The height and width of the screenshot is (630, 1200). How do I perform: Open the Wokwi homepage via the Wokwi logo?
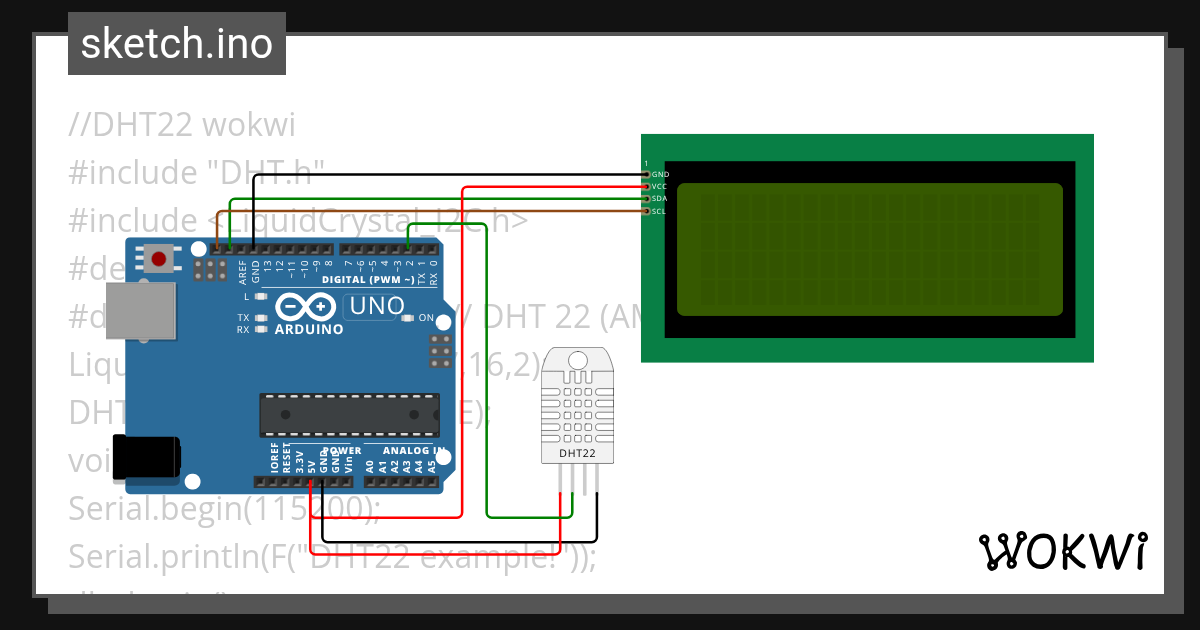click(x=1063, y=551)
